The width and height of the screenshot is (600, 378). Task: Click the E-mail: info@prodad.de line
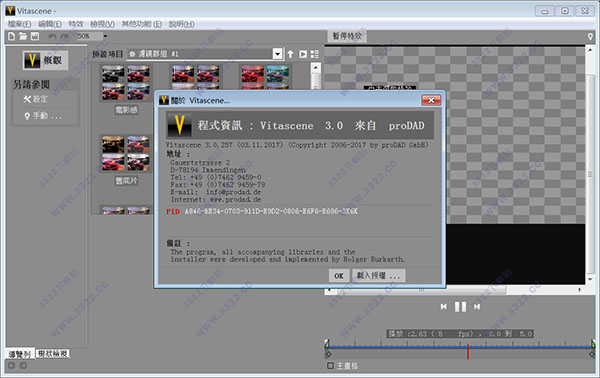tap(216, 192)
